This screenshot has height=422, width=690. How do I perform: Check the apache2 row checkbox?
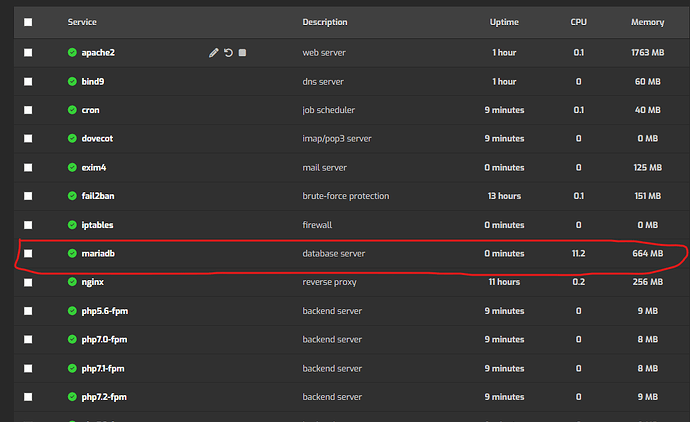28,53
